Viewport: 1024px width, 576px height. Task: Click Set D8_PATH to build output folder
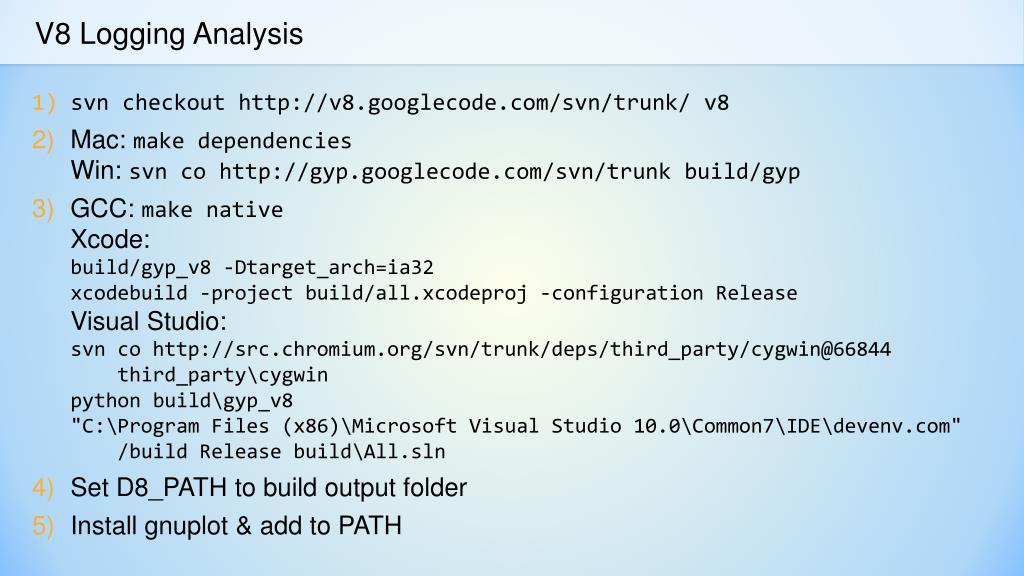(268, 488)
